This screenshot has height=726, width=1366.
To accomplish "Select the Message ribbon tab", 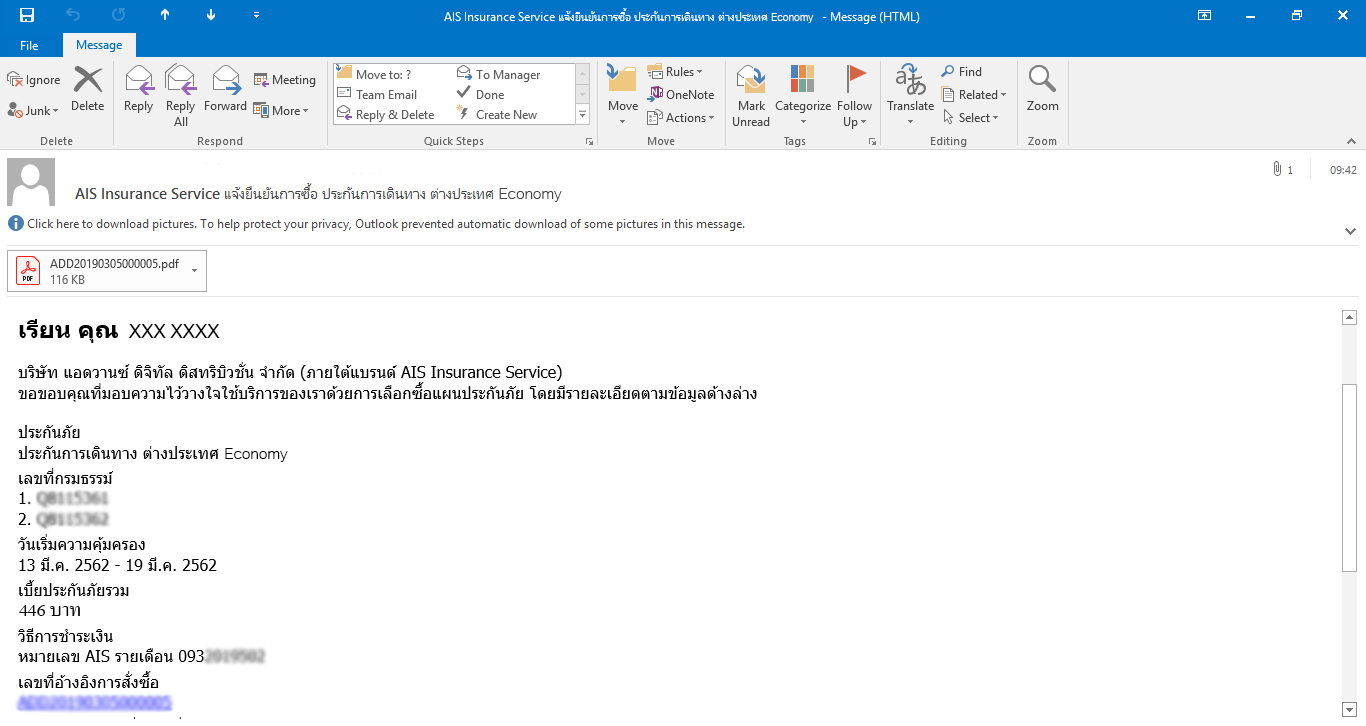I will click(99, 45).
